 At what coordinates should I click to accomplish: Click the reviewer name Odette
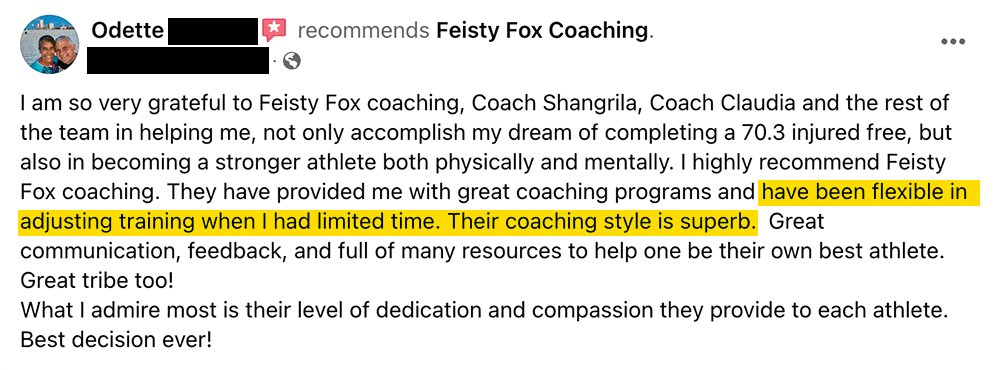coord(128,31)
